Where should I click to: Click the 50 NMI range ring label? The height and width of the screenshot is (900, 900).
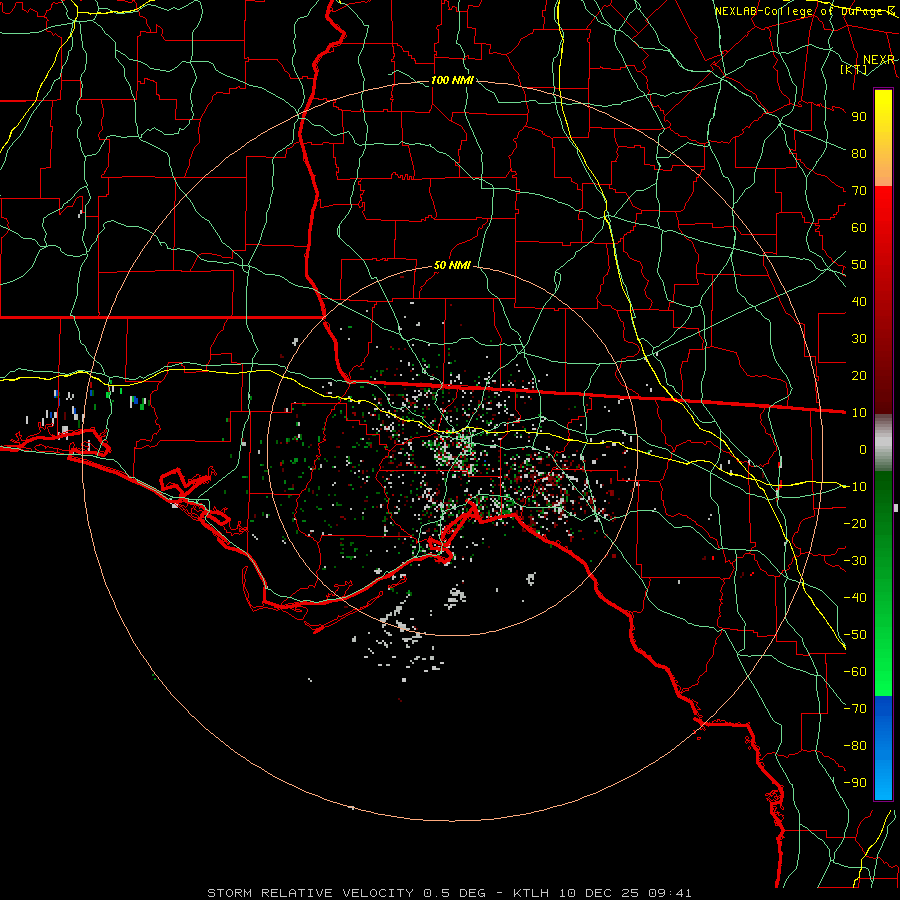[x=452, y=265]
